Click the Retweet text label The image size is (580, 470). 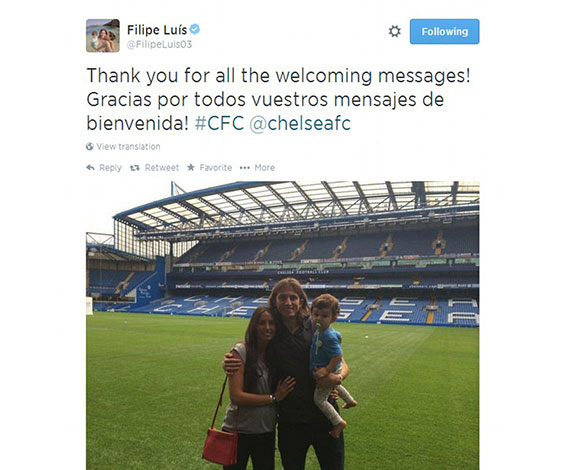pyautogui.click(x=162, y=168)
